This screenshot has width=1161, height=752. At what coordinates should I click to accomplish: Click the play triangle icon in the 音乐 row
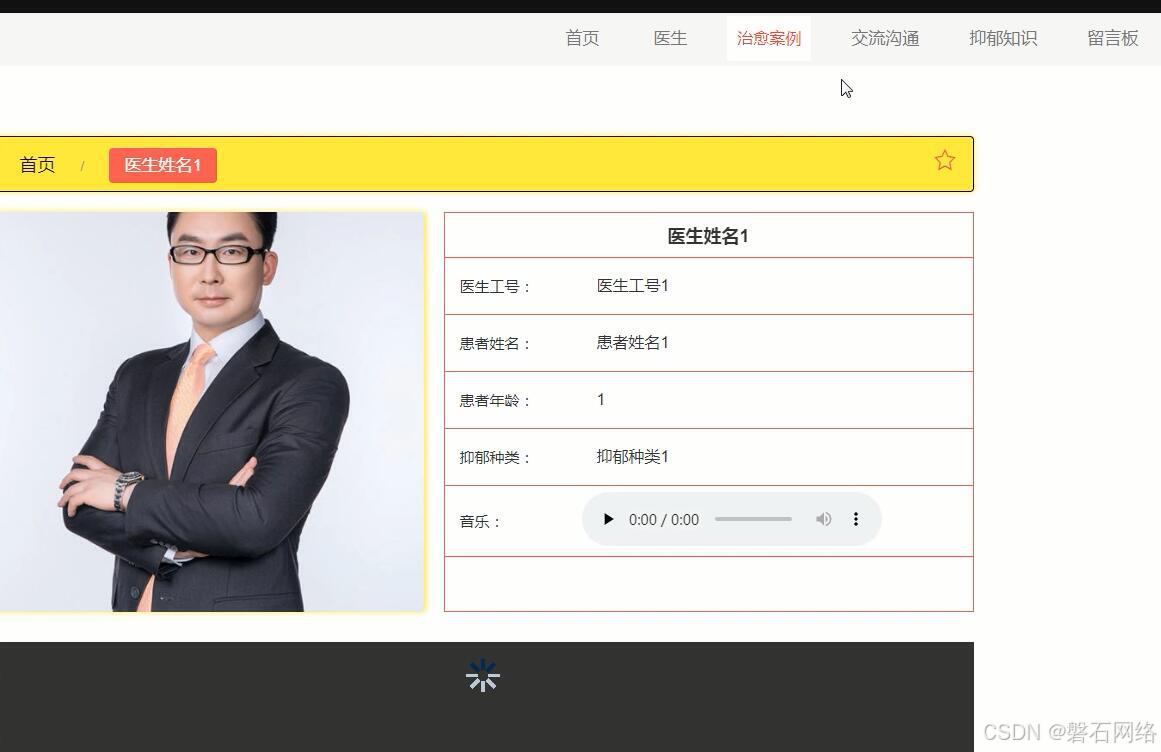click(x=608, y=519)
